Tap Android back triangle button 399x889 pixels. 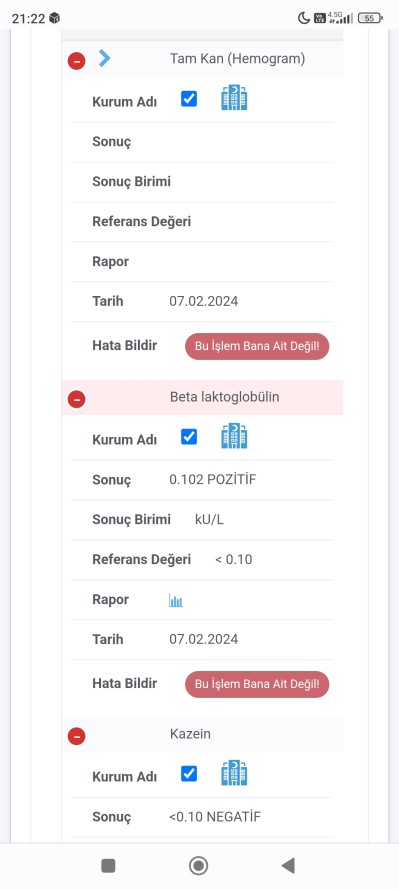(x=288, y=866)
